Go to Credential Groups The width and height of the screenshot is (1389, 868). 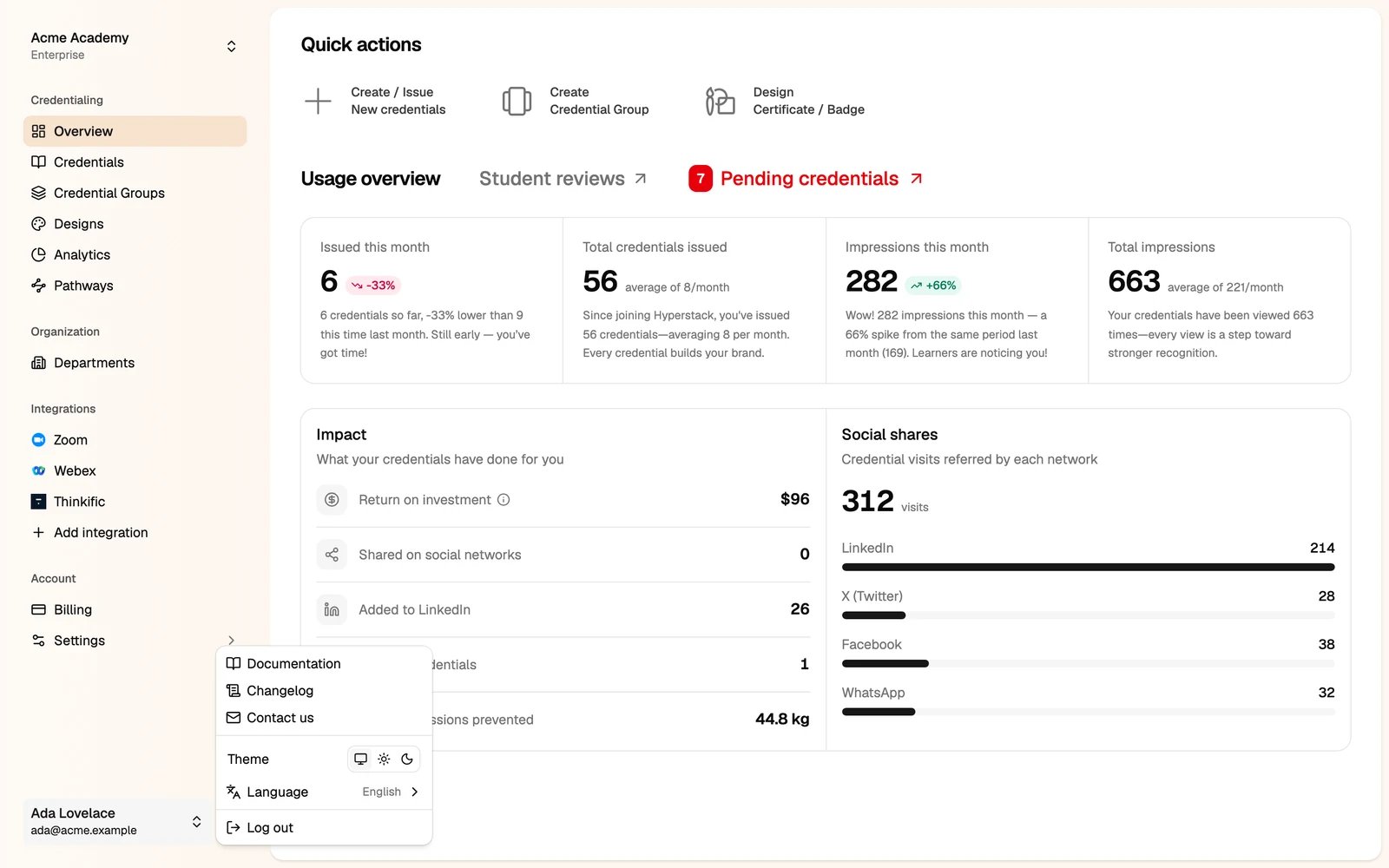click(135, 193)
